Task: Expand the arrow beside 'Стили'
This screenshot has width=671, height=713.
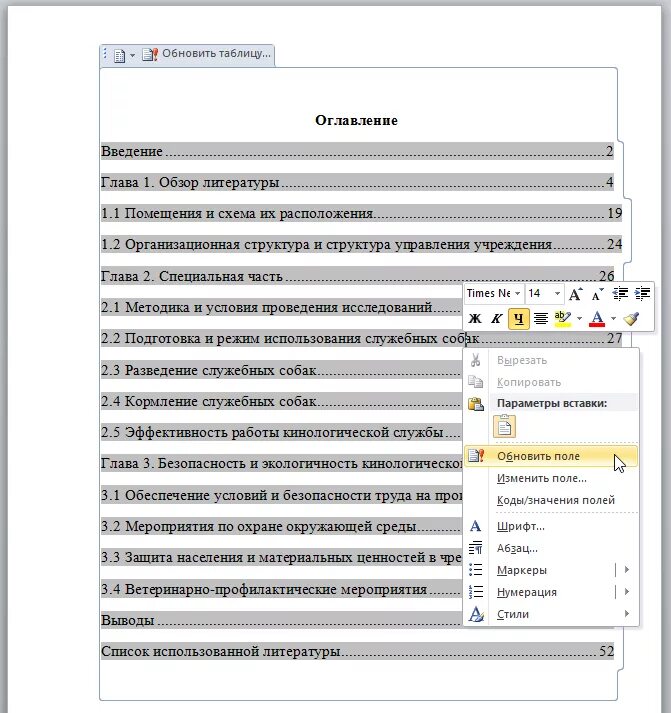Action: coord(627,613)
